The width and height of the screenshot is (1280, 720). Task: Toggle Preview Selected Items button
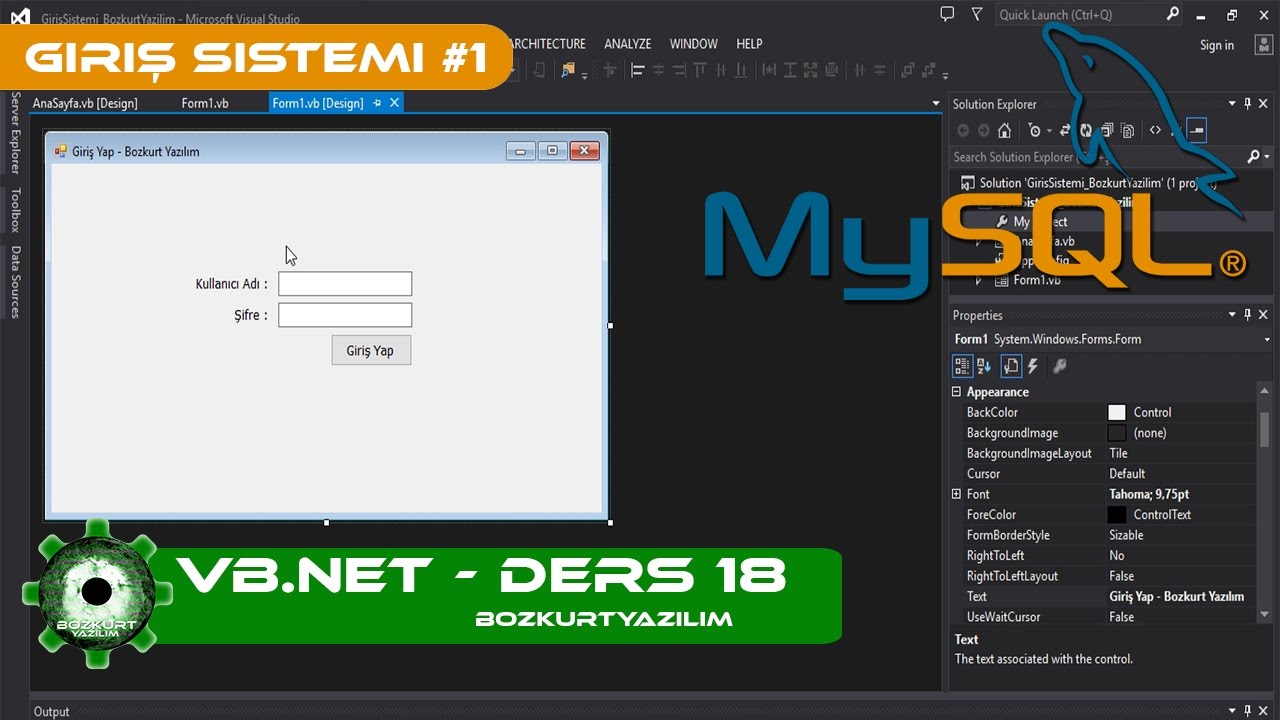[1196, 130]
